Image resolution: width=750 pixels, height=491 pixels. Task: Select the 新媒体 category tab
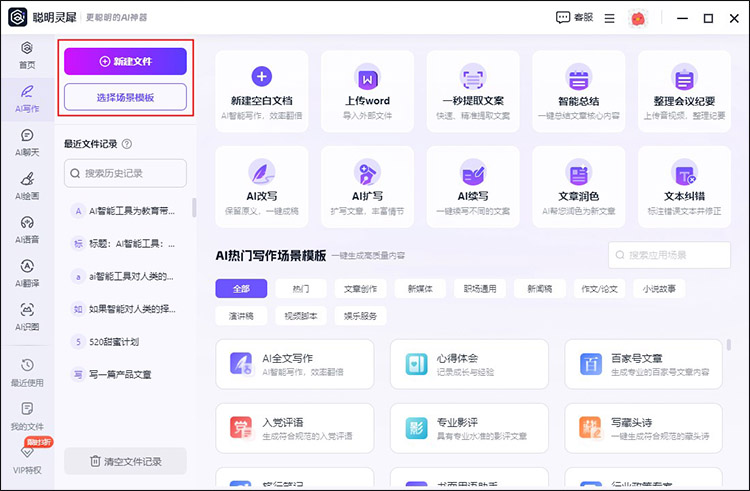[x=420, y=288]
